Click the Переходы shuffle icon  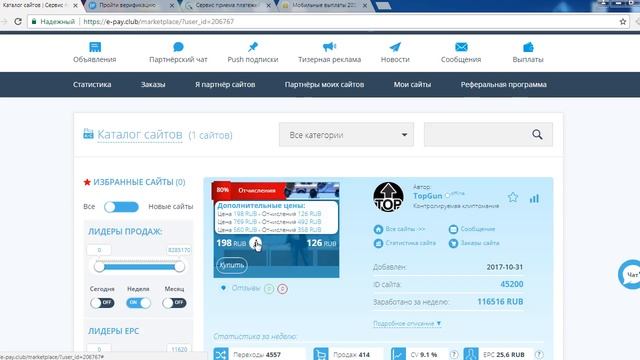[221, 354]
